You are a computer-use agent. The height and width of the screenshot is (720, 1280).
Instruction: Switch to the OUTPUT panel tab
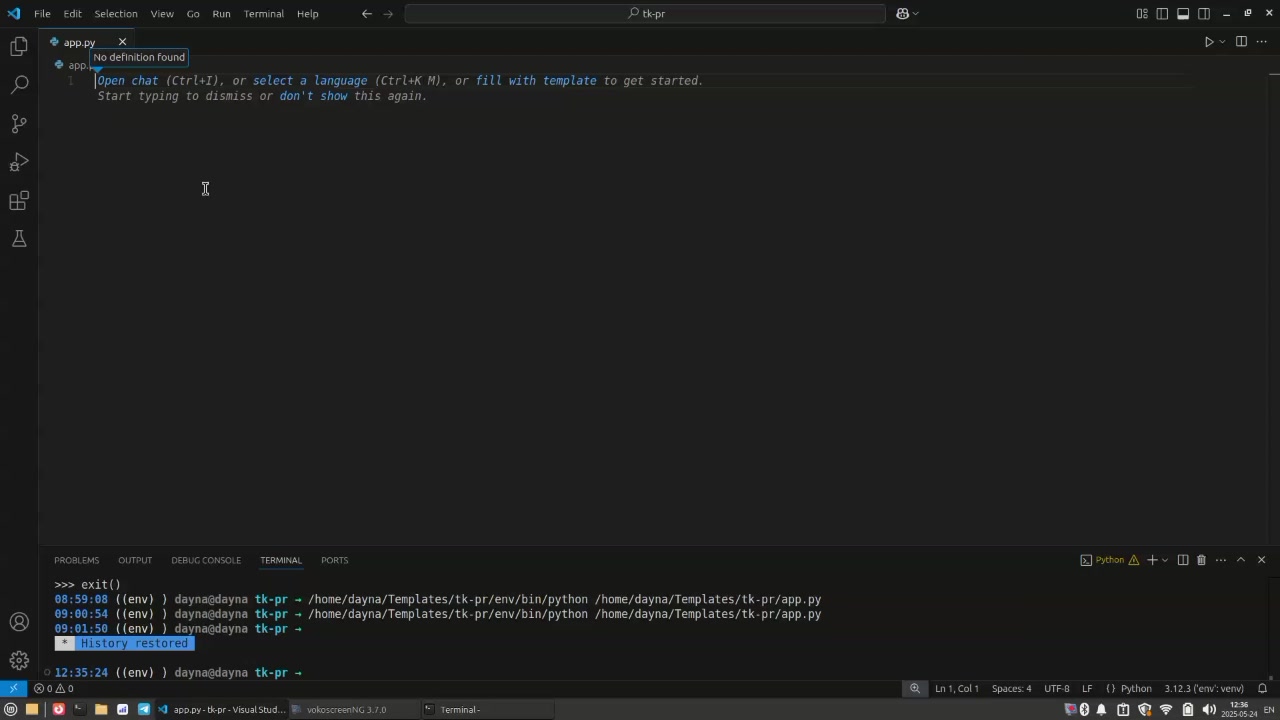click(135, 560)
